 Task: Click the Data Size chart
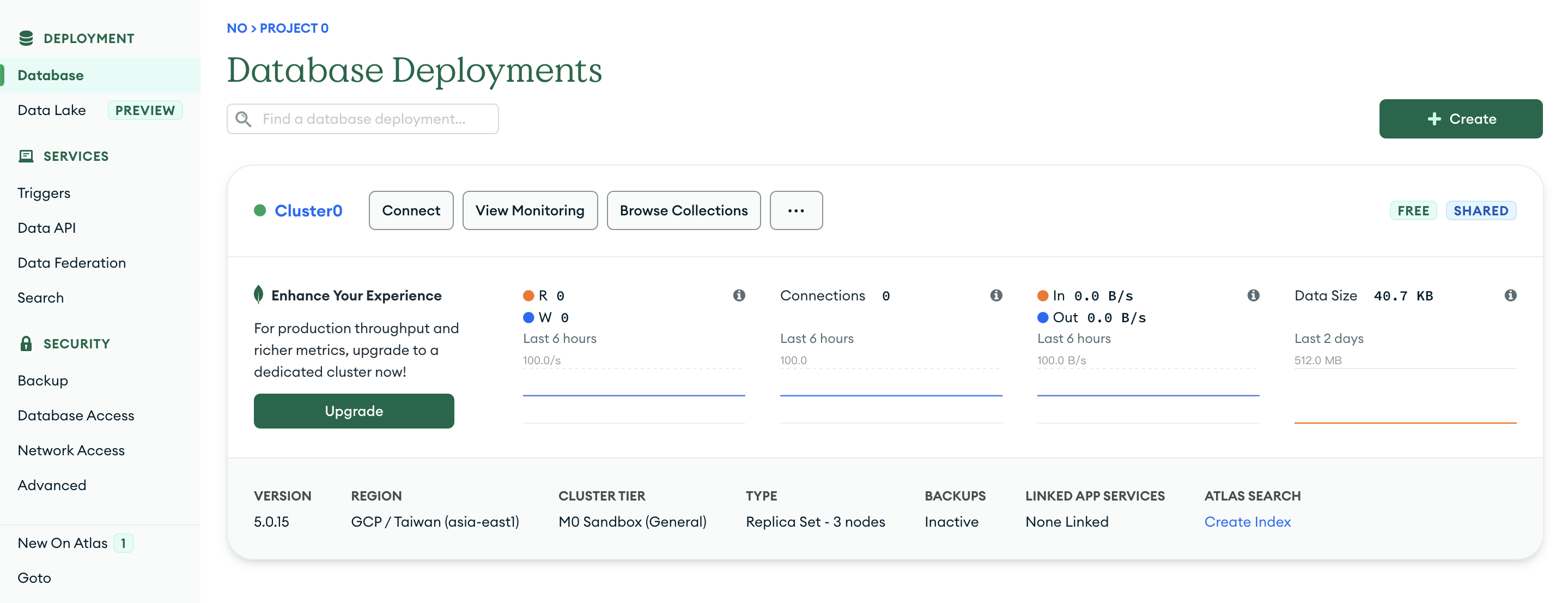pos(1406,395)
